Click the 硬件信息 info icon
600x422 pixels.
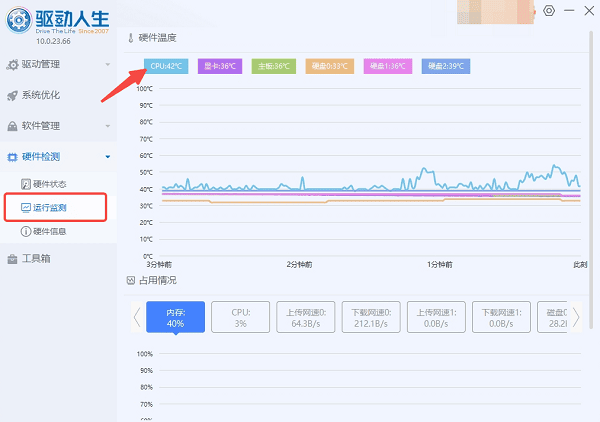25,231
